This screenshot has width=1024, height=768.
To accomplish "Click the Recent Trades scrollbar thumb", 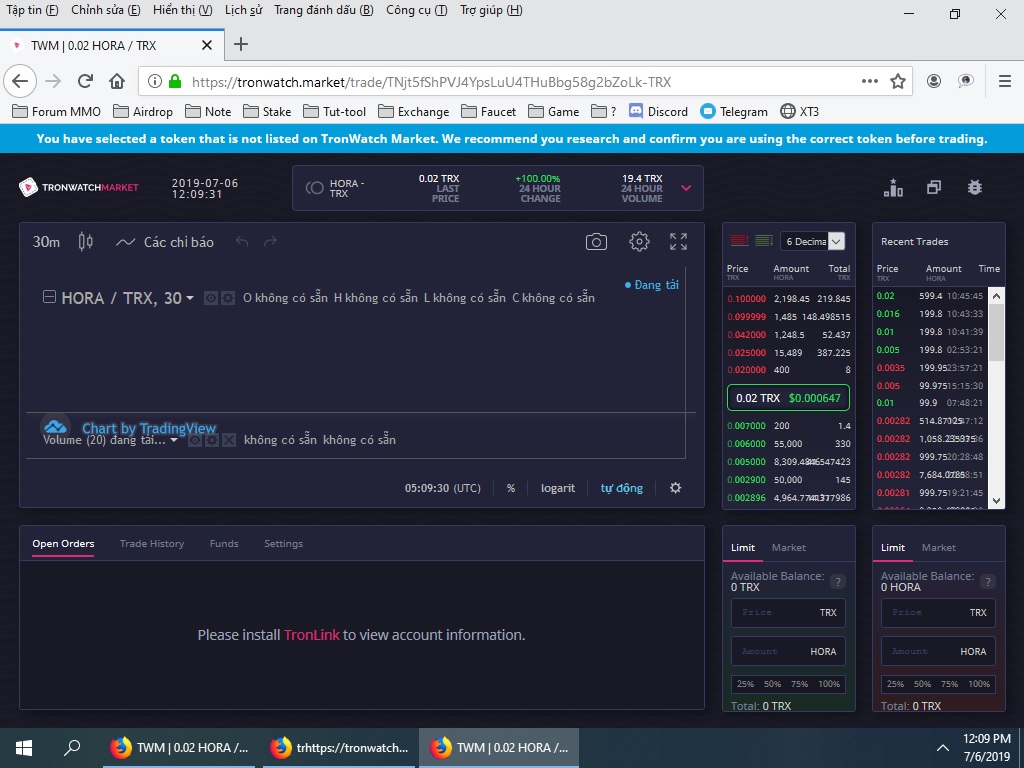I will [x=996, y=333].
